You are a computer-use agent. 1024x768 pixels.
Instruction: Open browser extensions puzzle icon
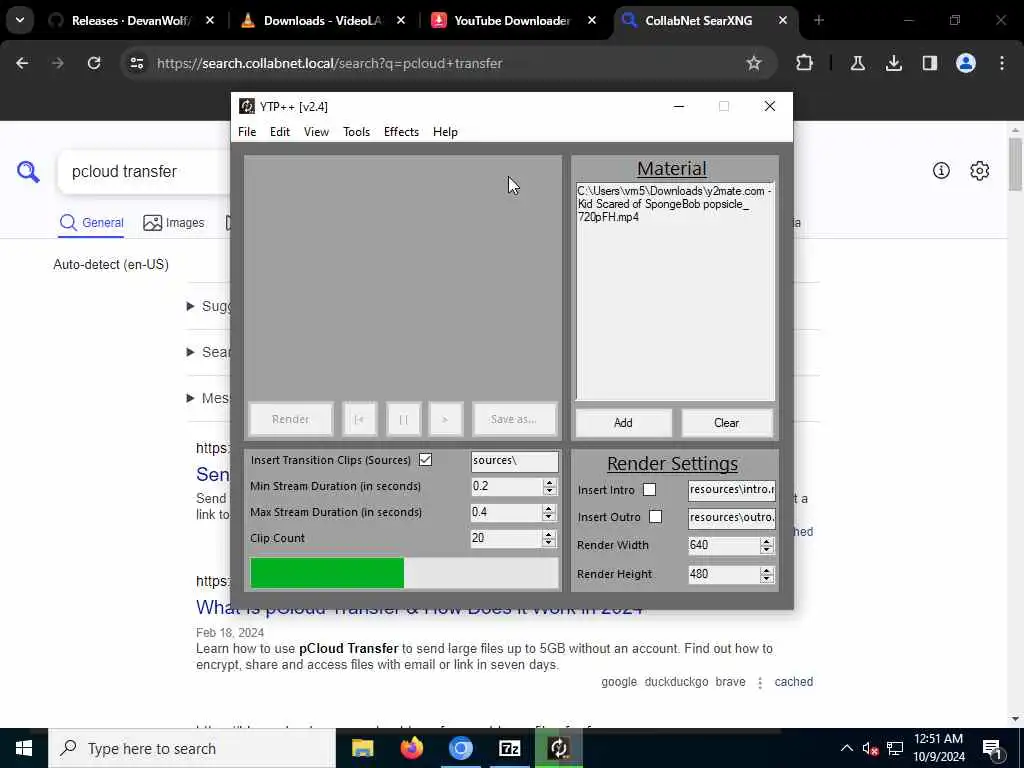[x=805, y=63]
